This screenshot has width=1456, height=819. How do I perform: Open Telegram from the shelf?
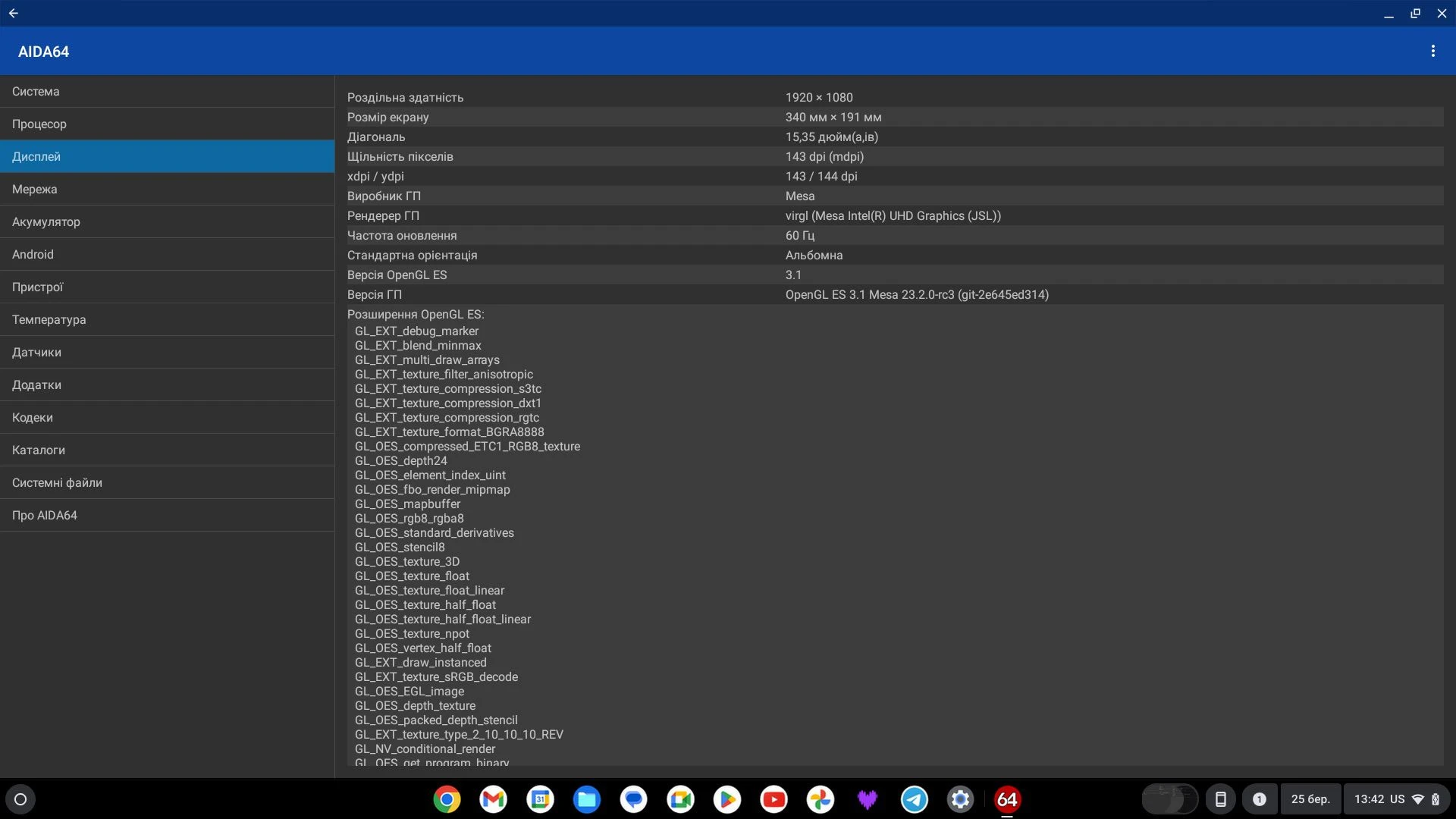(x=915, y=799)
